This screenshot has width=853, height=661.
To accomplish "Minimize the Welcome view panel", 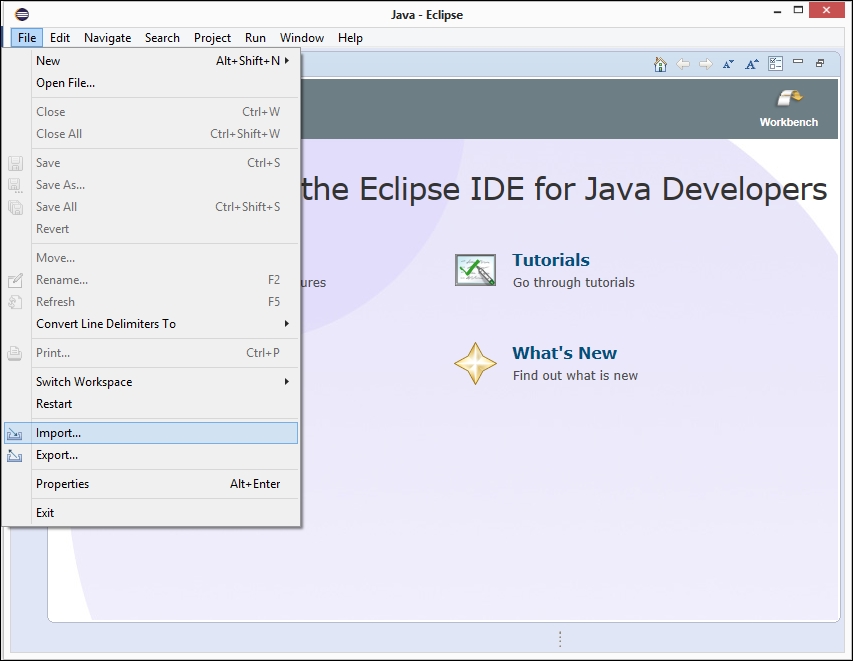I will [x=798, y=63].
